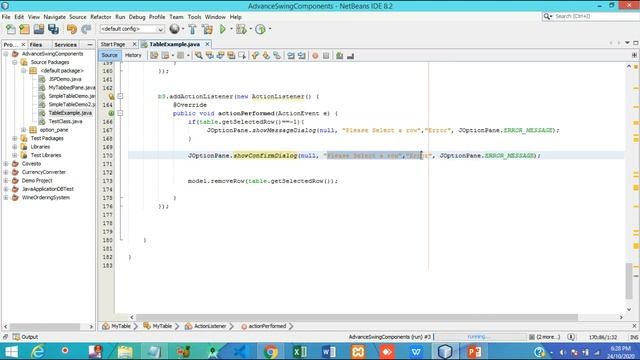Expand the option_pane package node
This screenshot has width=640, height=360.
pyautogui.click(x=24, y=130)
